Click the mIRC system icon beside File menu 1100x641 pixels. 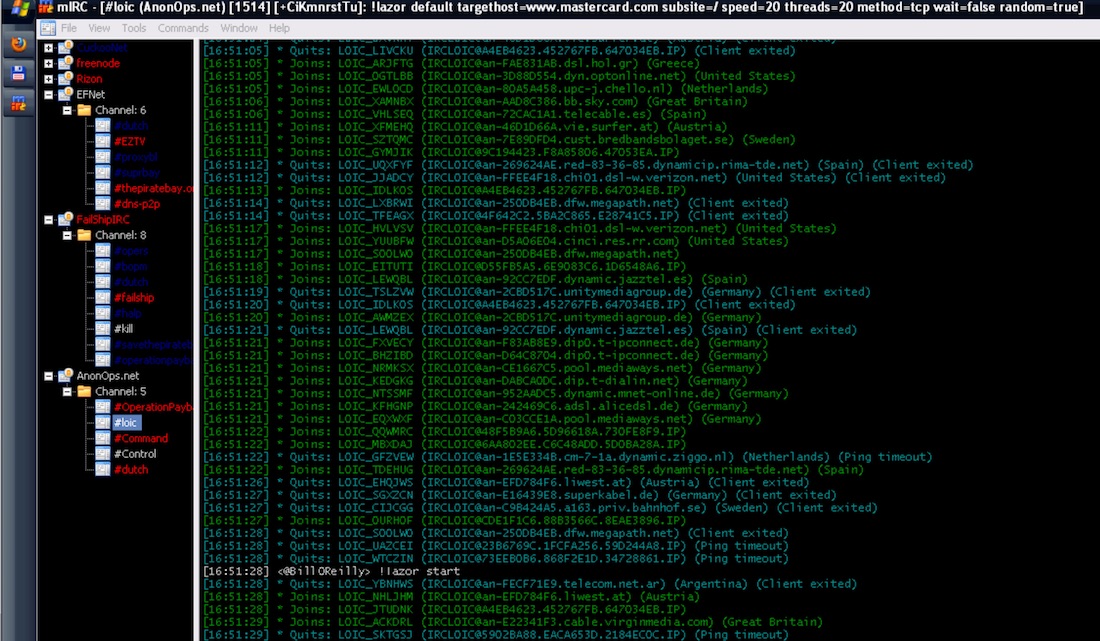[x=50, y=28]
